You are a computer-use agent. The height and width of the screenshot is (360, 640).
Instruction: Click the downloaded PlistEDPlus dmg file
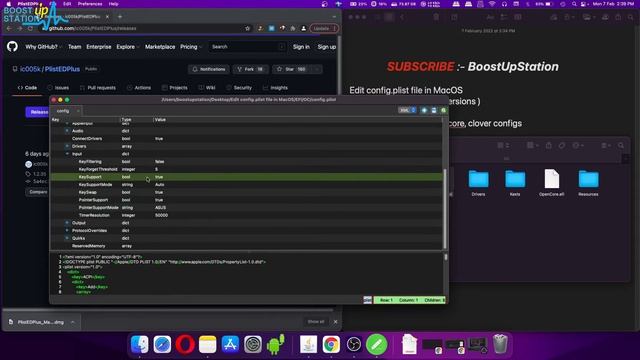pos(40,322)
